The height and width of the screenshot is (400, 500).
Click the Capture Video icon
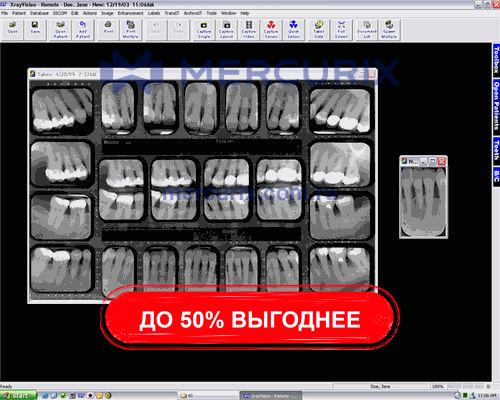pos(249,29)
